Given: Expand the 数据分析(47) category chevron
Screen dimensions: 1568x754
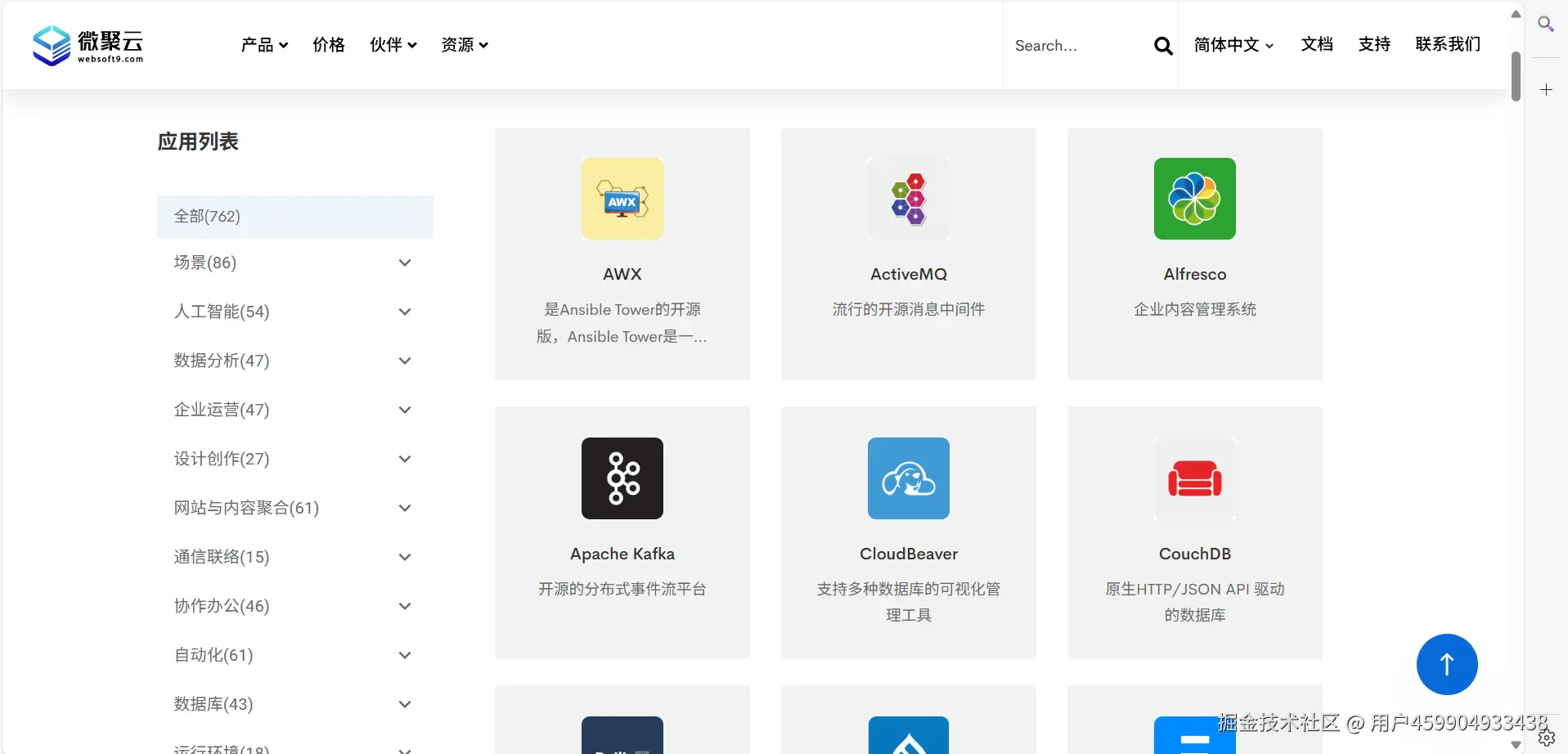Looking at the screenshot, I should click(x=404, y=361).
